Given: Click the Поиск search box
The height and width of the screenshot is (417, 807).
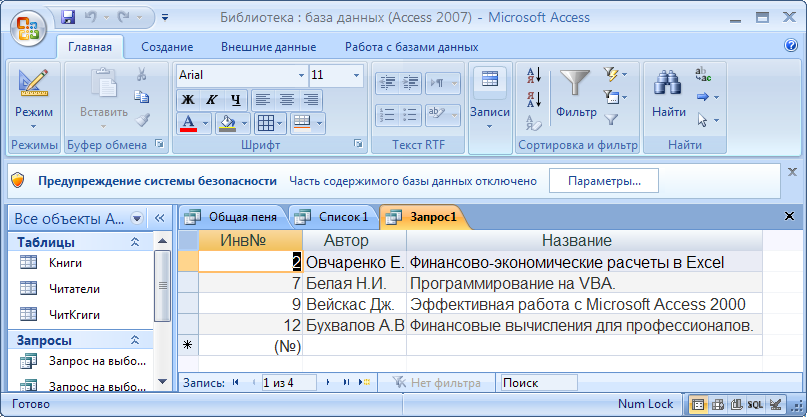Looking at the screenshot, I should (x=539, y=383).
